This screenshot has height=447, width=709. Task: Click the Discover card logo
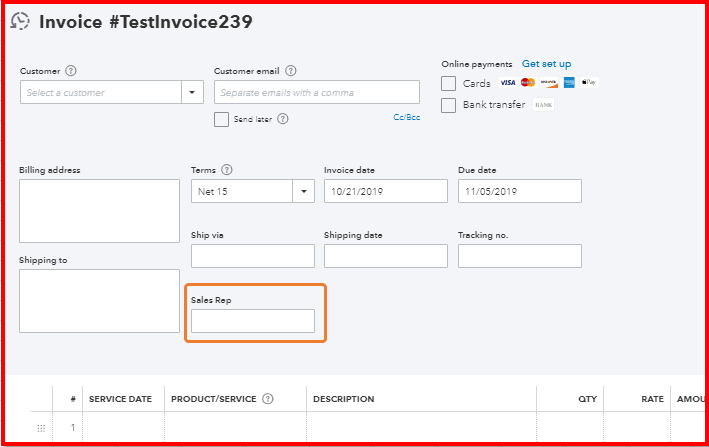548,83
